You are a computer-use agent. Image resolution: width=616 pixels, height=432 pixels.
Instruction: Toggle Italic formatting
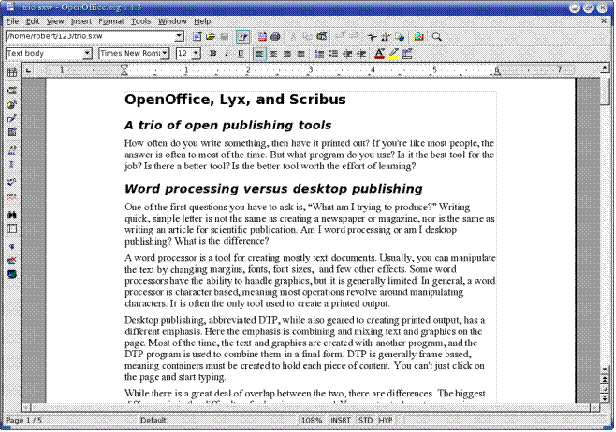[x=227, y=53]
